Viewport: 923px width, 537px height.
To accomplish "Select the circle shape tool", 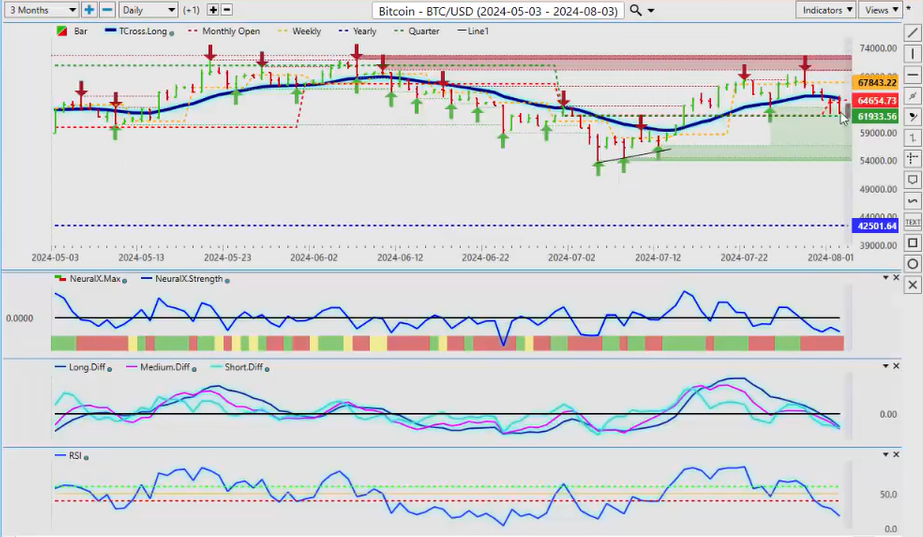I will point(912,264).
